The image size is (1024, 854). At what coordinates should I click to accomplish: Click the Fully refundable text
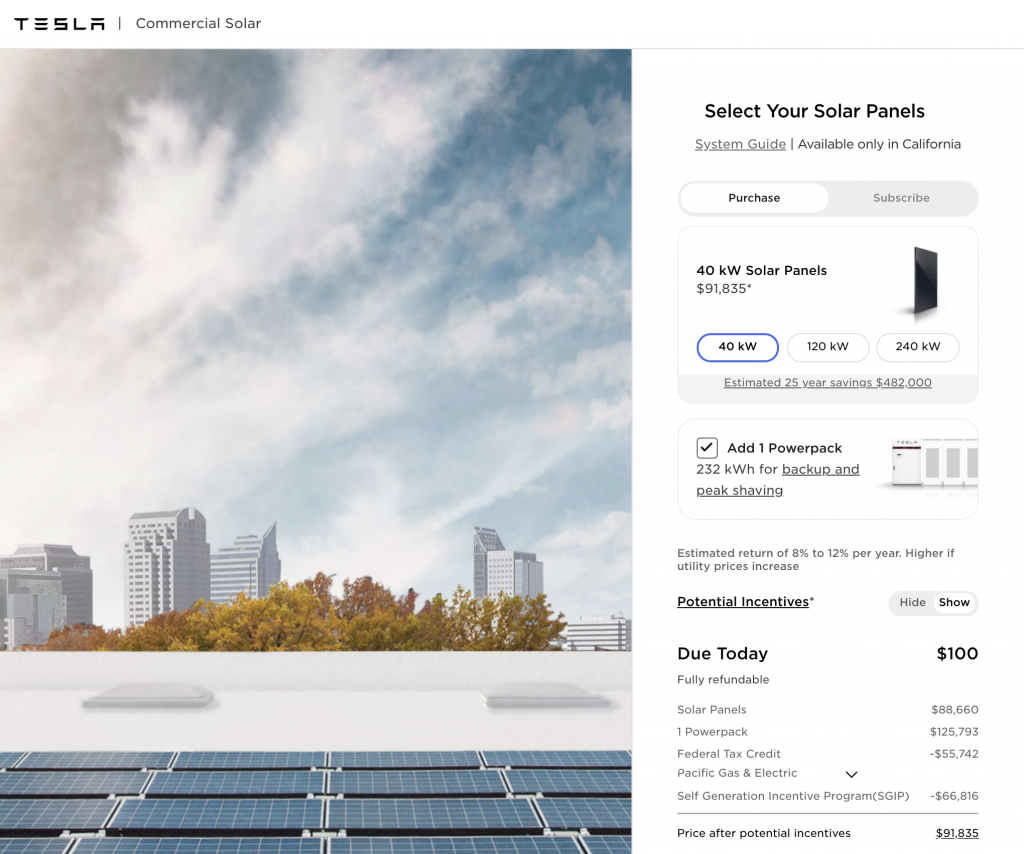[x=723, y=680]
